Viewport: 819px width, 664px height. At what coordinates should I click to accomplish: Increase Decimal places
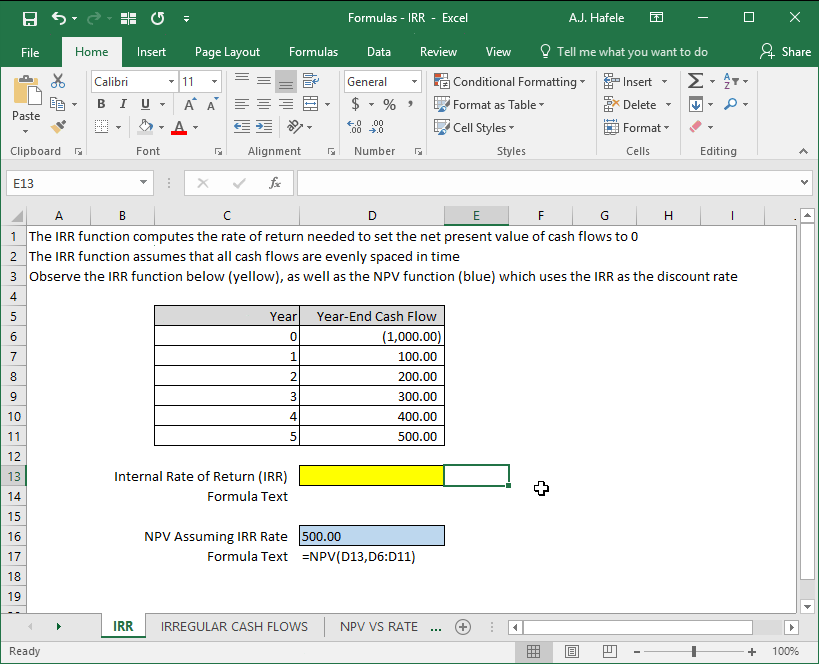354,126
